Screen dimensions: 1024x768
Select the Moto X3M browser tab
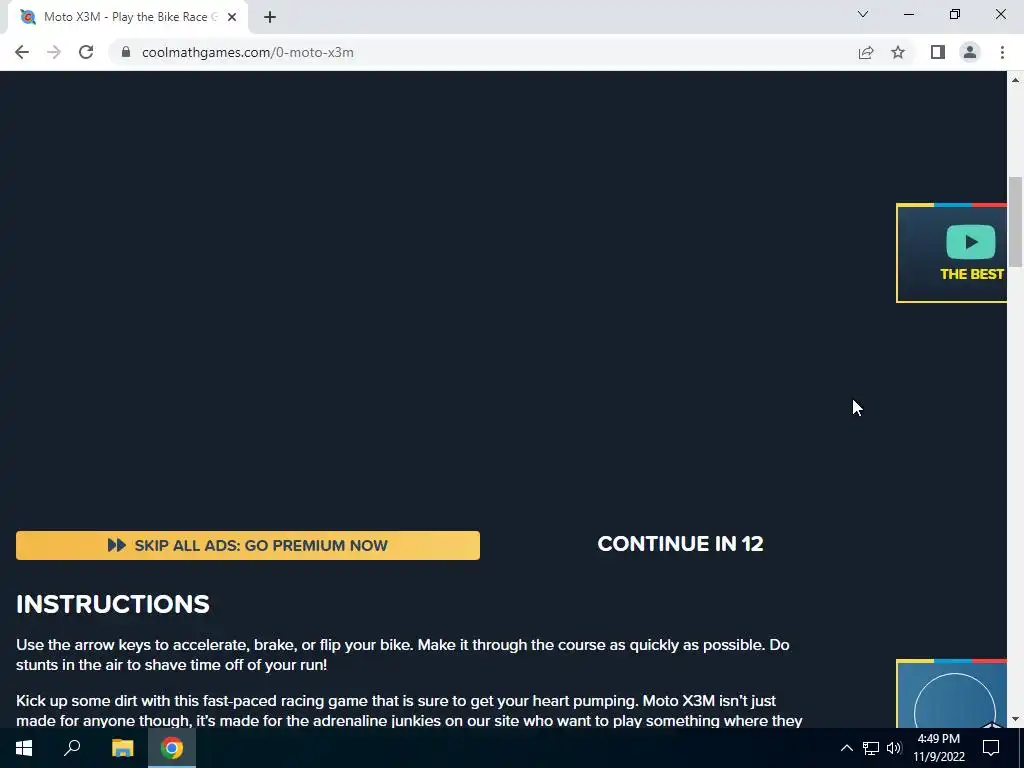[128, 17]
